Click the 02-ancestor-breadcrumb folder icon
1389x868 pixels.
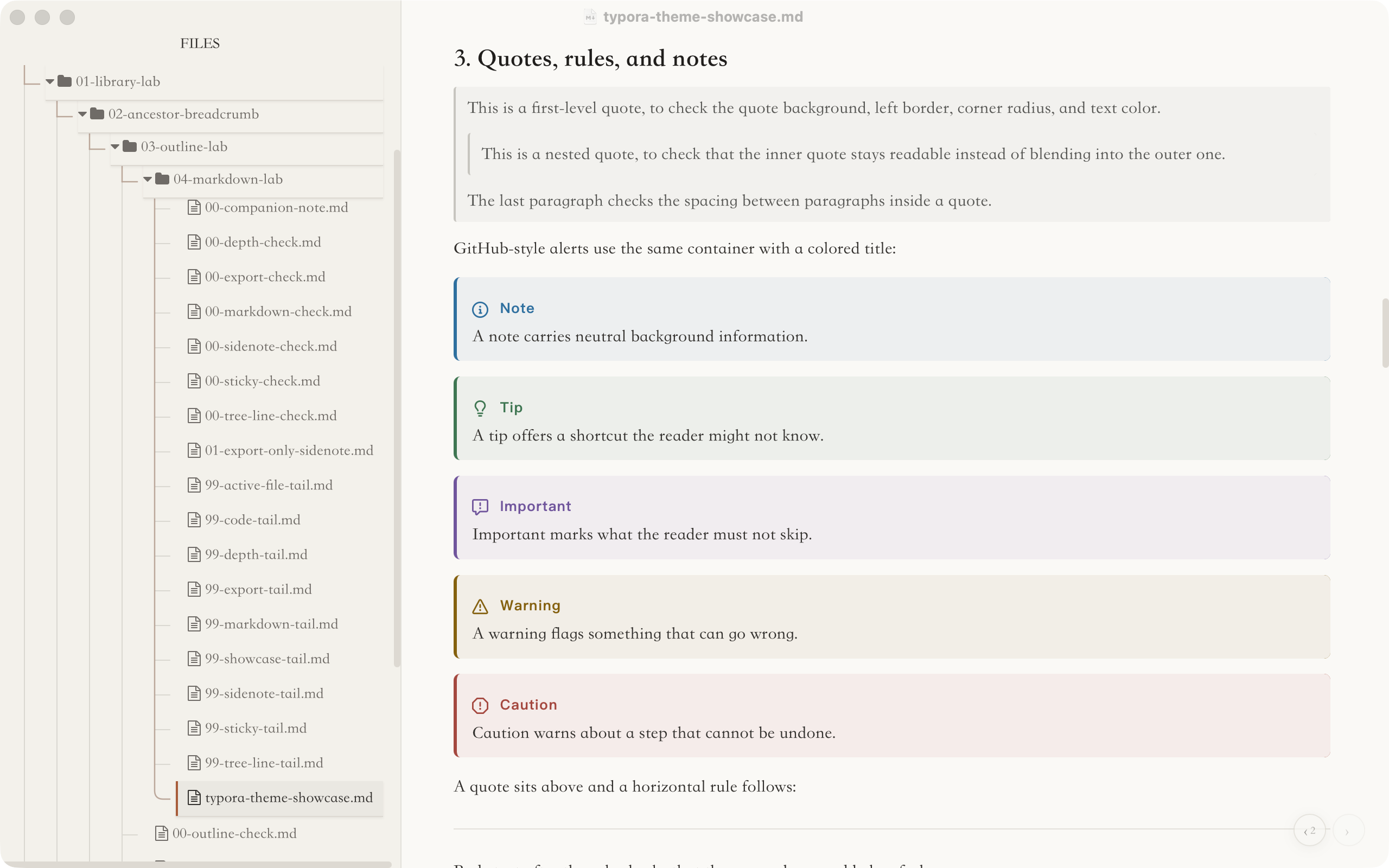tap(98, 114)
